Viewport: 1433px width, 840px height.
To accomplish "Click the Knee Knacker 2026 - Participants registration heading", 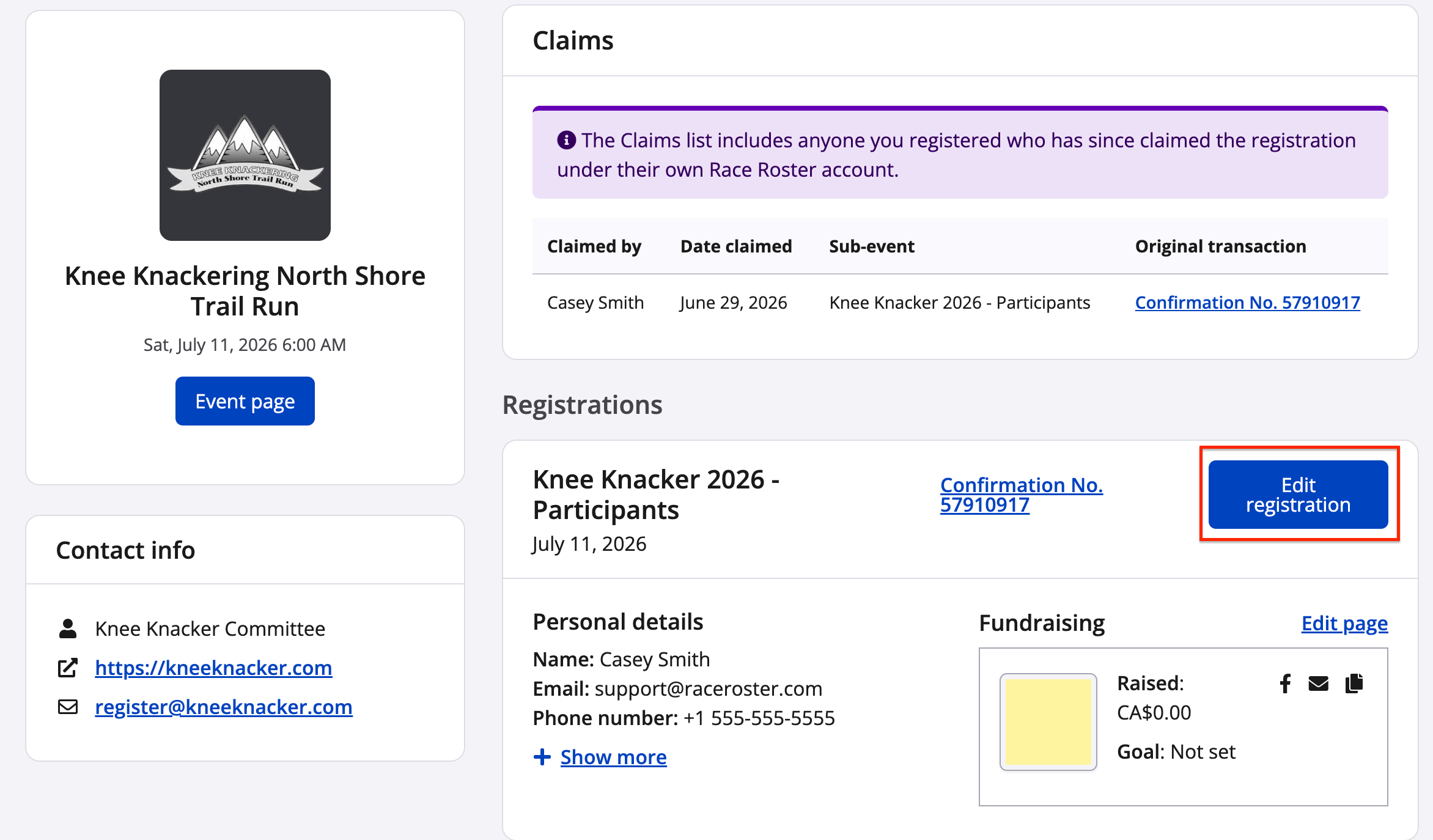I will [x=657, y=495].
